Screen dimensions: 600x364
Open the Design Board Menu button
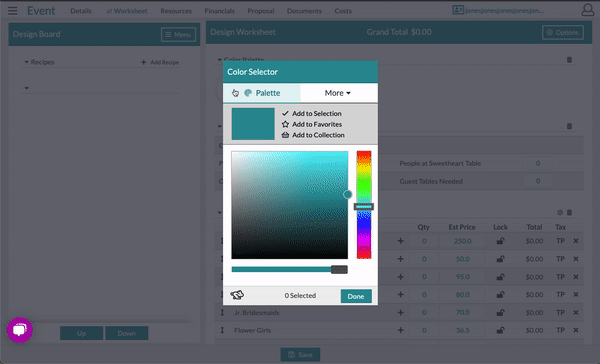[x=178, y=34]
